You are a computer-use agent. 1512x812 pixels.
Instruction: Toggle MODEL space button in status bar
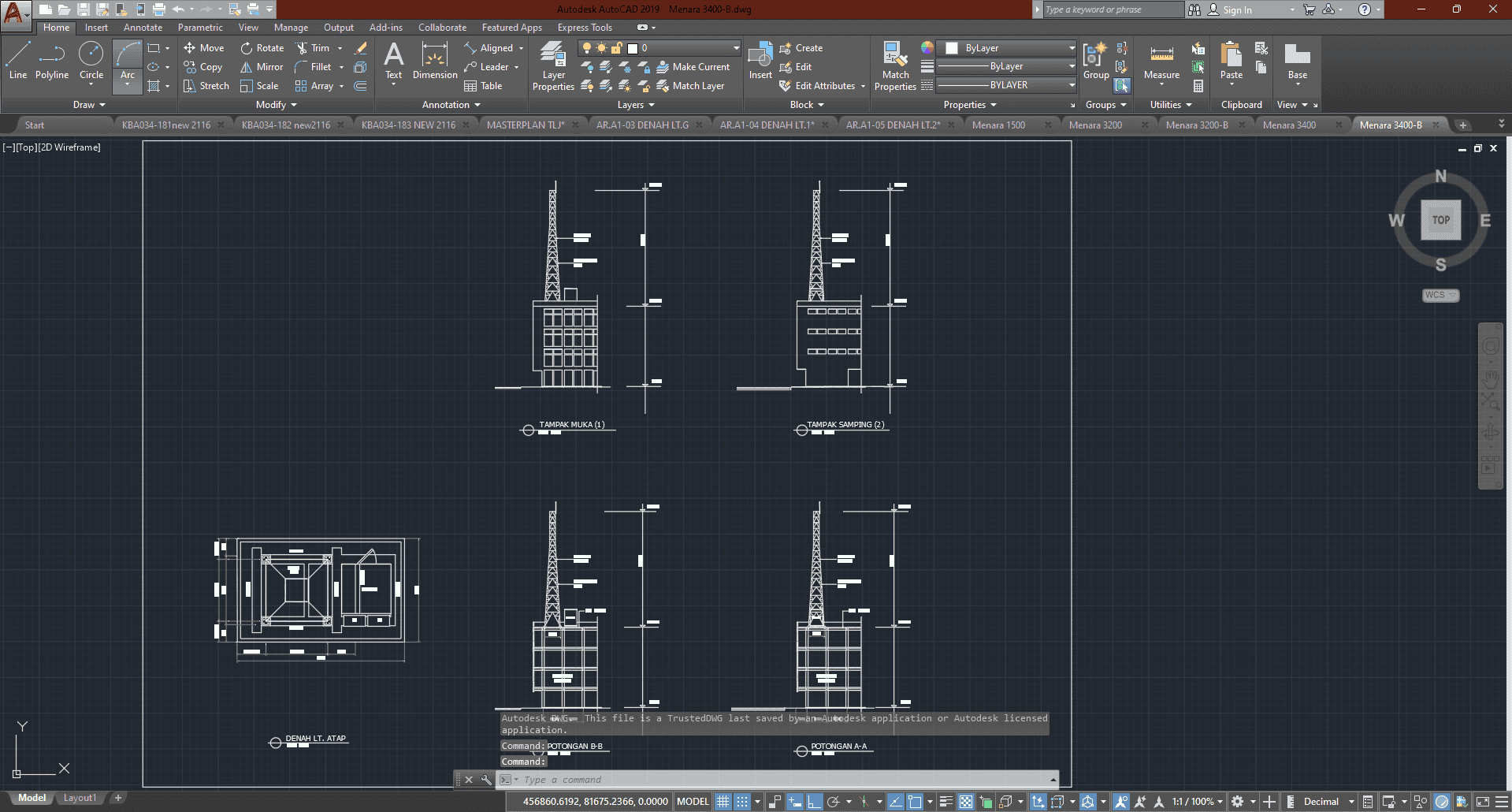pos(693,802)
